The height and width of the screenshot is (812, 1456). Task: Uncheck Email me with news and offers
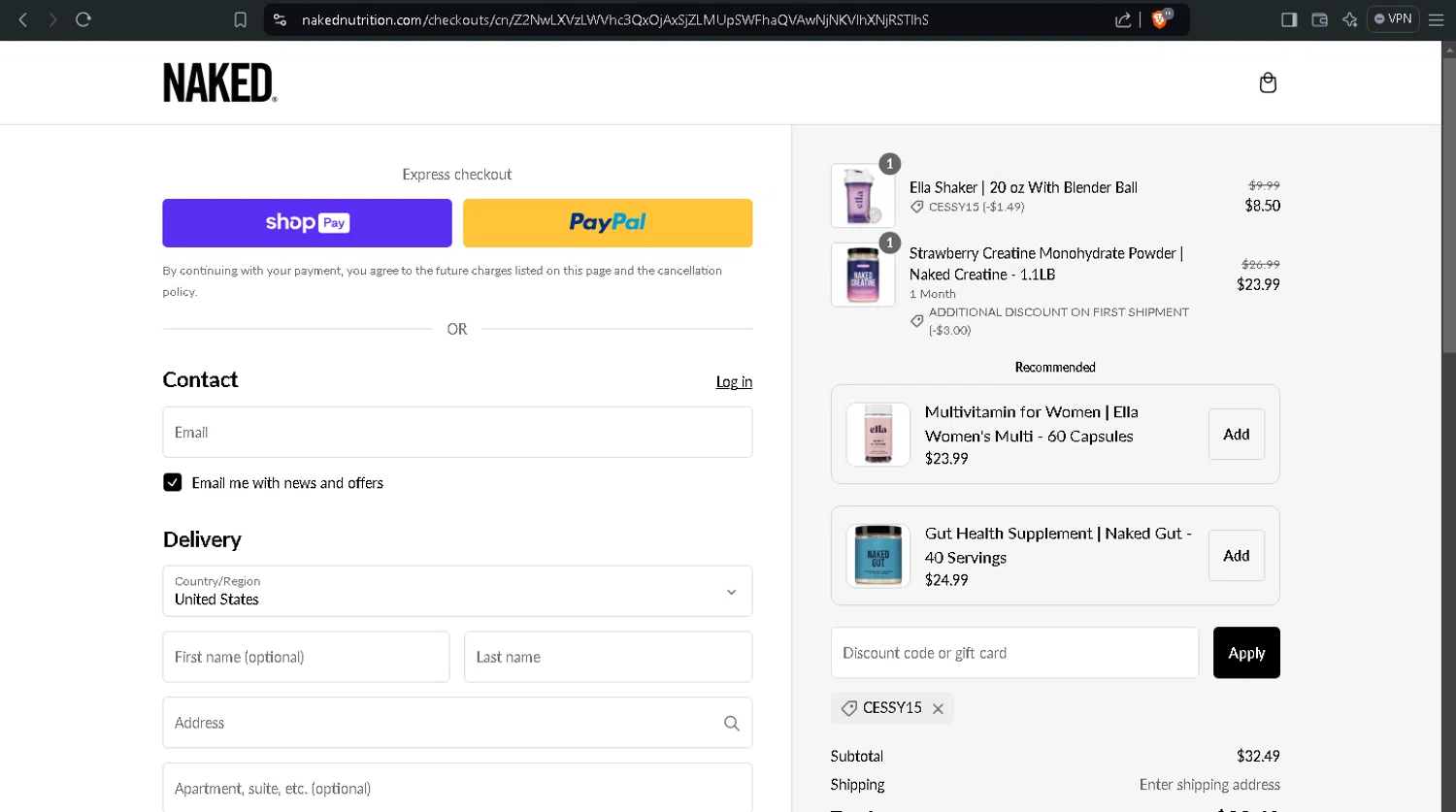pyautogui.click(x=173, y=482)
